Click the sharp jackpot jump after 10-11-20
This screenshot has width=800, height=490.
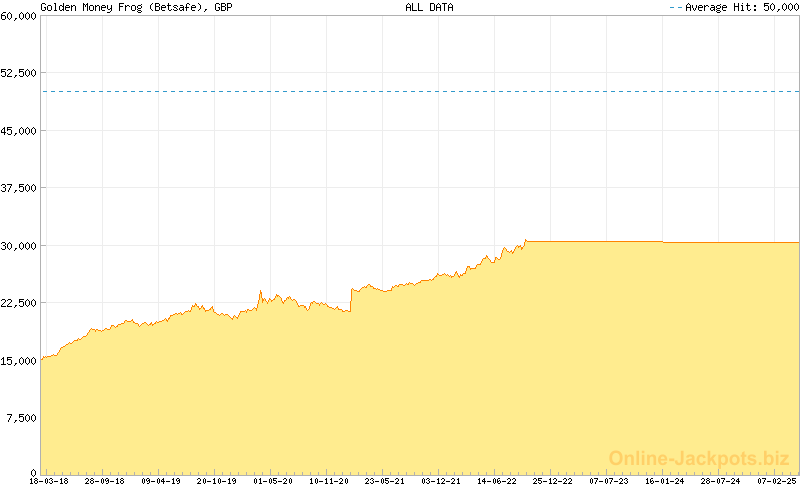coord(351,300)
